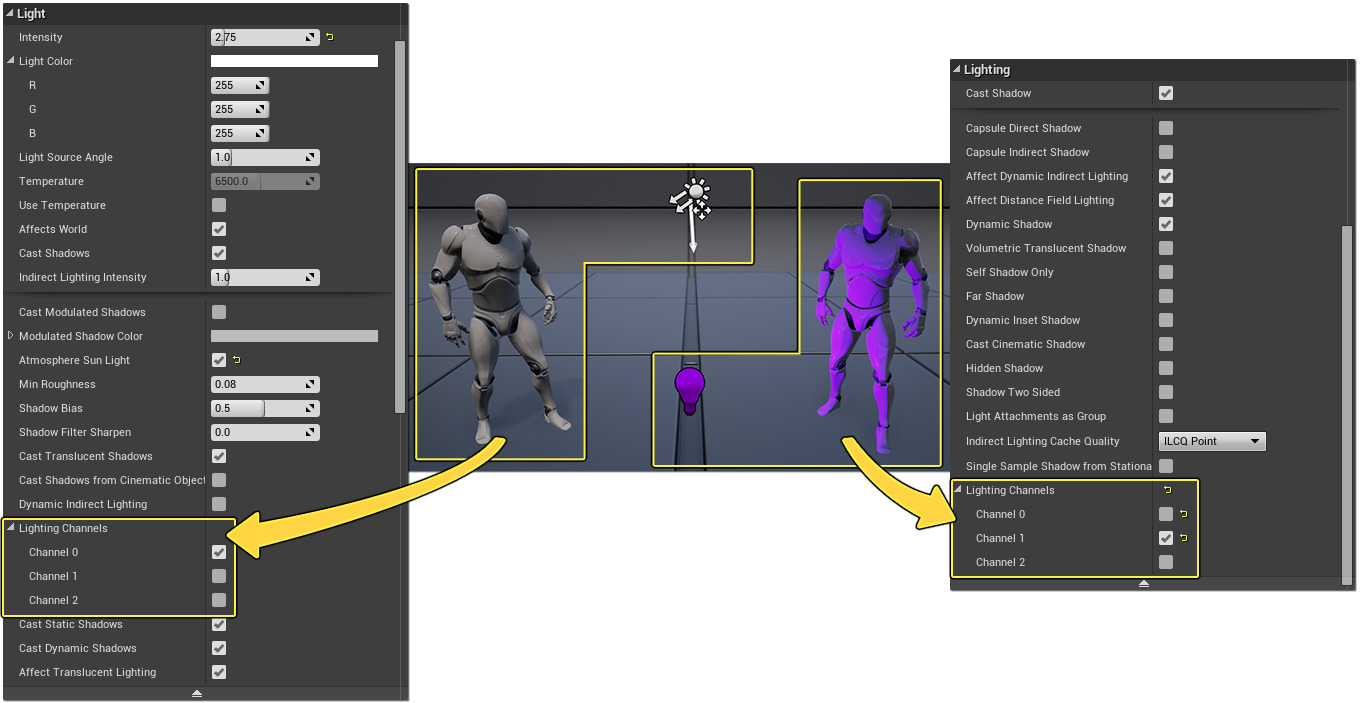Viewport: 1361px width, 703px height.
Task: Click the collapse arrow at bottom of Light panel
Action: click(x=197, y=693)
